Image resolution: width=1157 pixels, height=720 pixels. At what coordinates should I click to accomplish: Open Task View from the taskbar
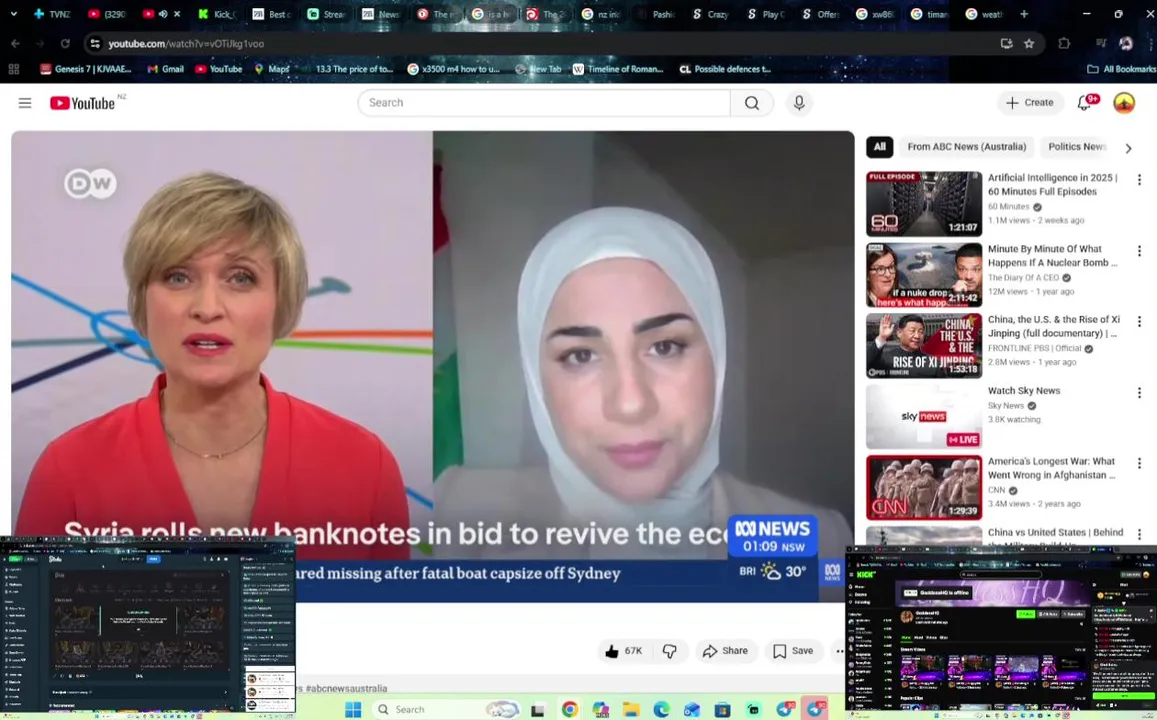click(x=538, y=710)
